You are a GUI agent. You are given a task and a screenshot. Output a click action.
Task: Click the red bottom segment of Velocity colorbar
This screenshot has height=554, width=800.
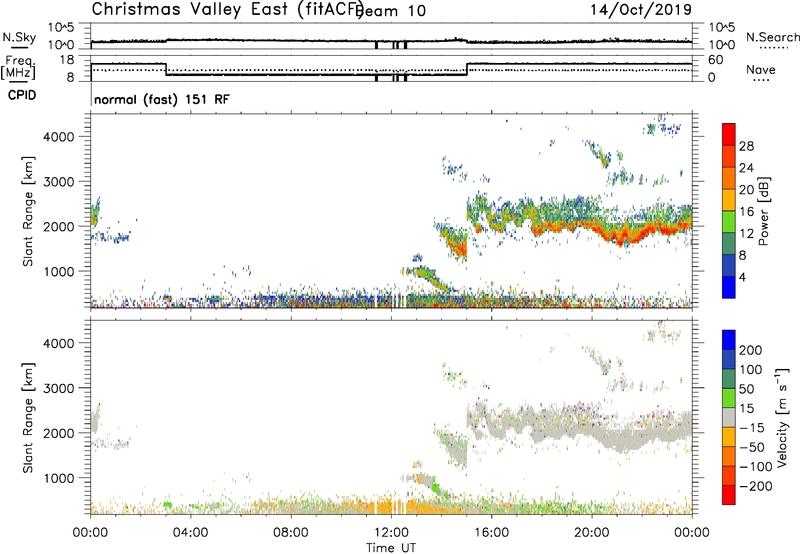729,495
